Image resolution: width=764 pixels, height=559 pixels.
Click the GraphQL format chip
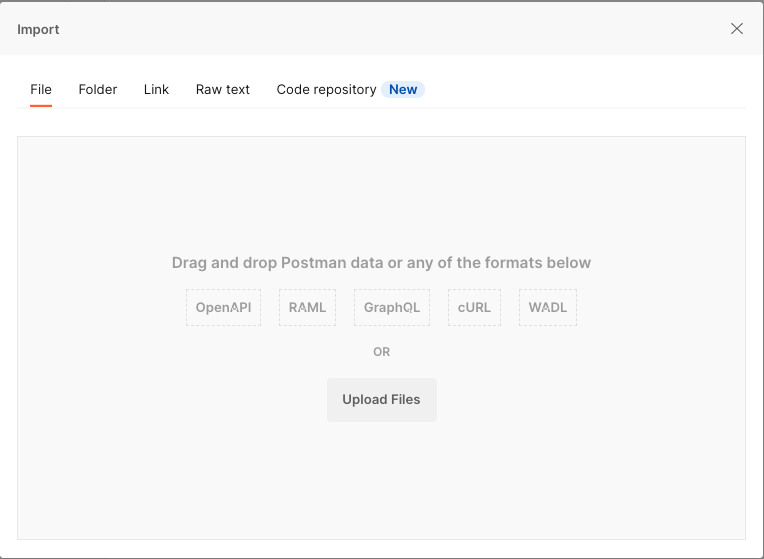point(392,307)
